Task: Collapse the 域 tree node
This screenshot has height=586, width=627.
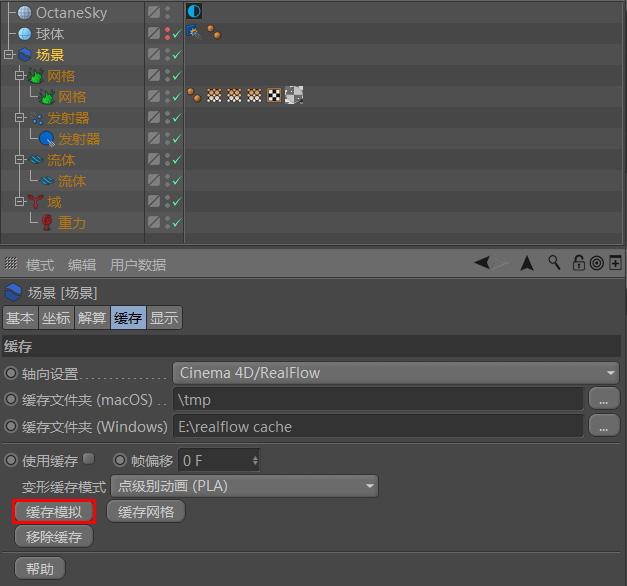Action: [19, 201]
